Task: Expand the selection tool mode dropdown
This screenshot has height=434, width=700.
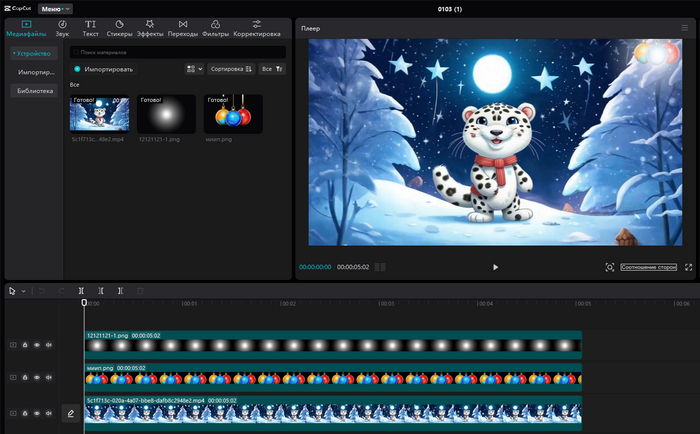Action: coord(24,291)
